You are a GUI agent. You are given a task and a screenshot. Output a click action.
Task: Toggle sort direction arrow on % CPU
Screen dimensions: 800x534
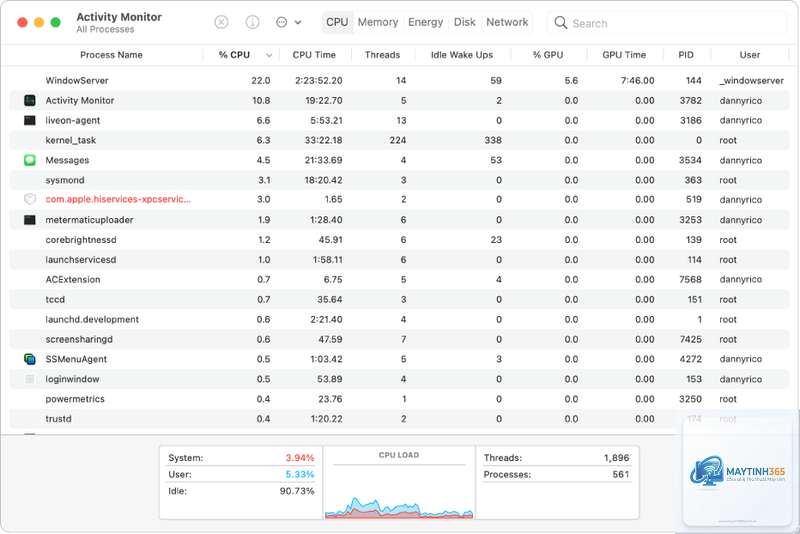pyautogui.click(x=269, y=55)
